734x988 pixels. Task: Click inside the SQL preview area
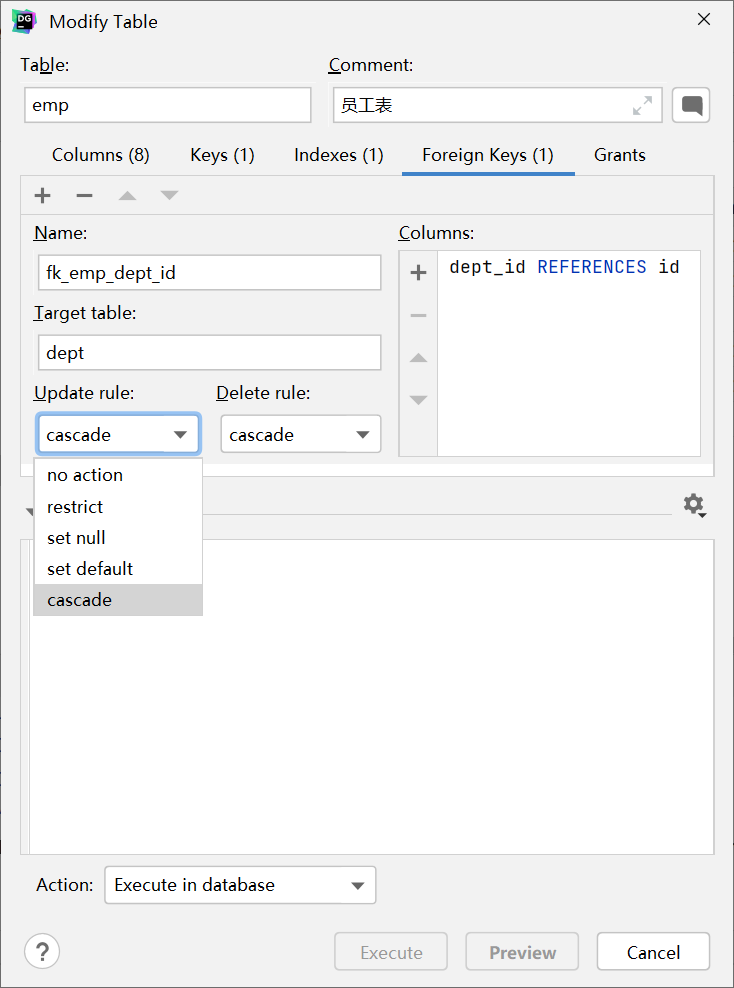[372, 696]
